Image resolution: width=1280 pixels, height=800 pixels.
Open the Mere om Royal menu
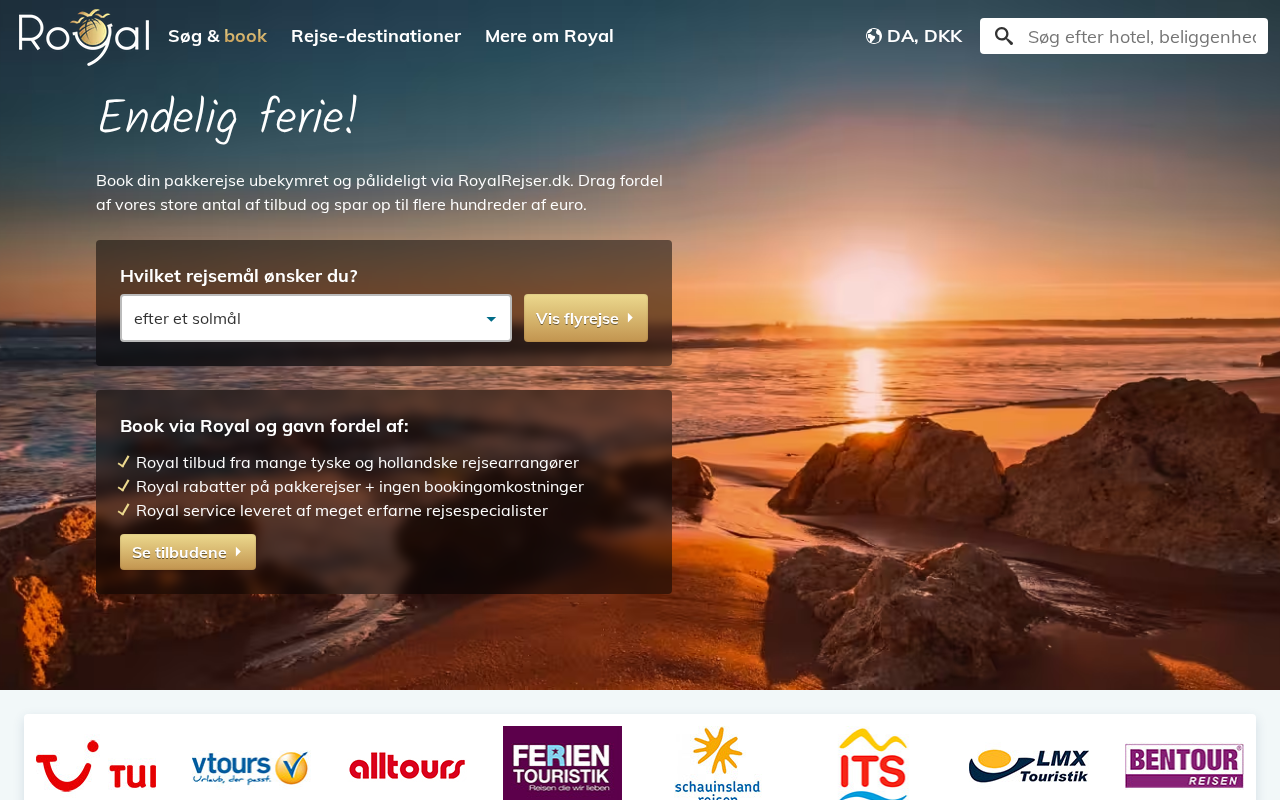point(549,36)
